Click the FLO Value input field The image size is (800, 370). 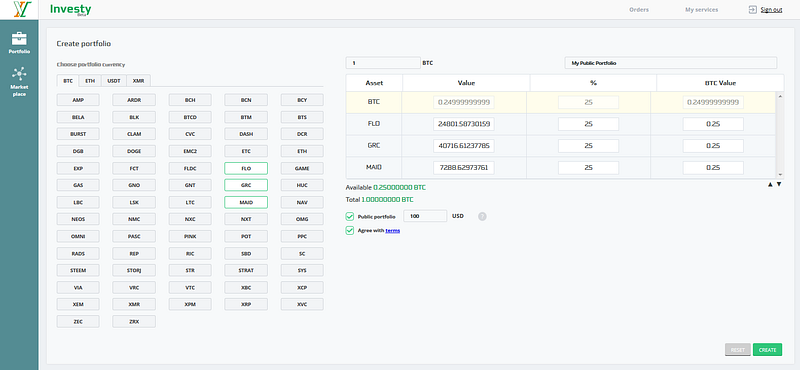tap(464, 124)
